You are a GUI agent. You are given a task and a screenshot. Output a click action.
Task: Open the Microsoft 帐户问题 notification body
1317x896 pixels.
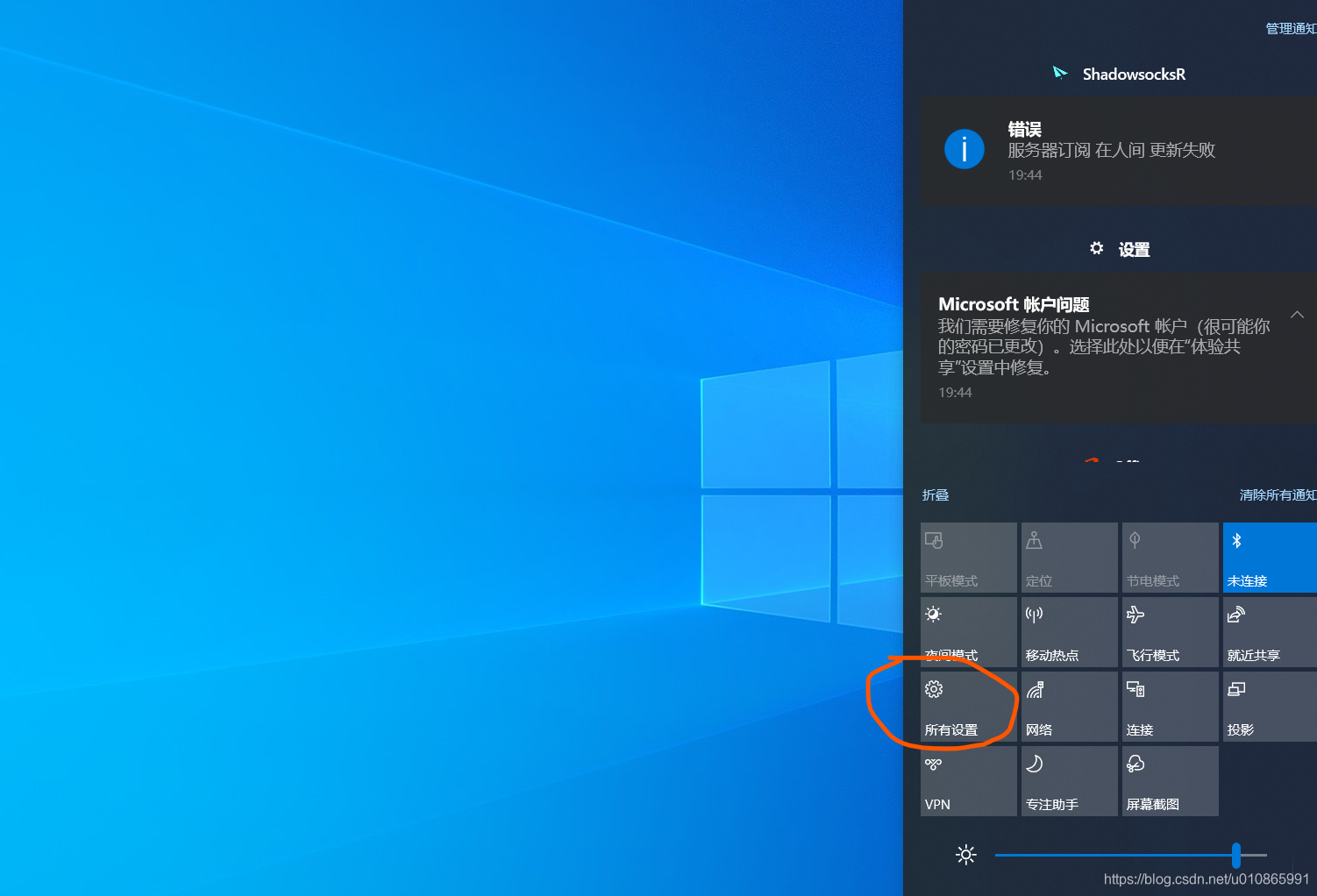(1119, 348)
